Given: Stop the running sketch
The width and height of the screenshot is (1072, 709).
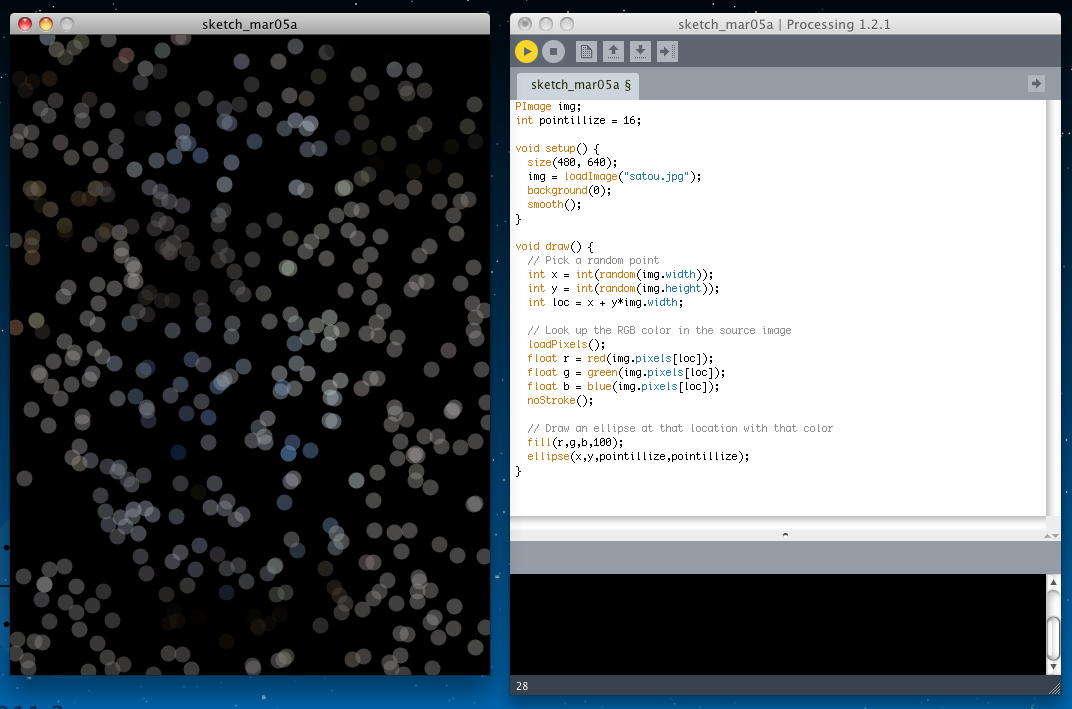Looking at the screenshot, I should pos(553,51).
